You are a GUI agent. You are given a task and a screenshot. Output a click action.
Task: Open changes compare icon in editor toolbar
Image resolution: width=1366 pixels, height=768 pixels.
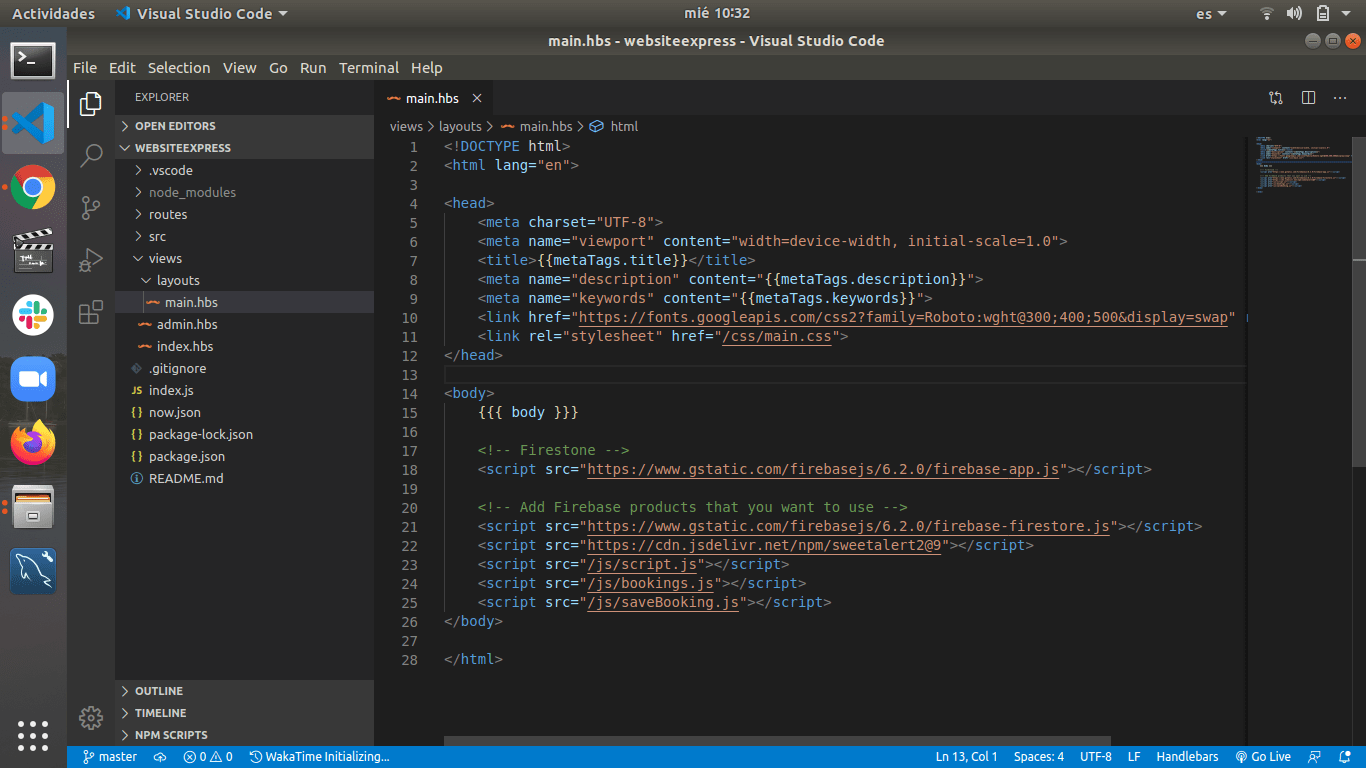coord(1276,98)
